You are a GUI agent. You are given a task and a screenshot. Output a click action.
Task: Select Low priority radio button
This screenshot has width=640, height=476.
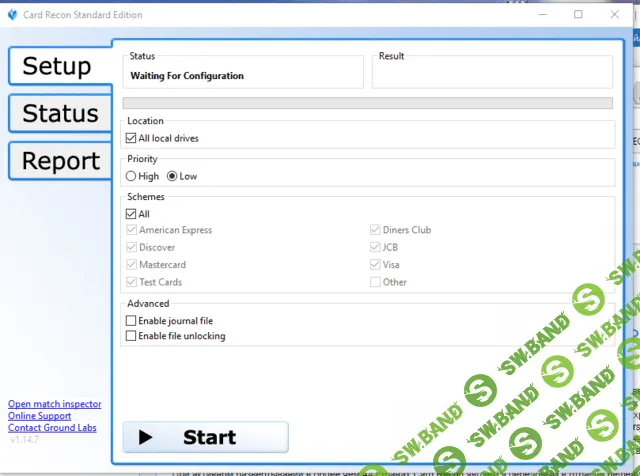172,176
